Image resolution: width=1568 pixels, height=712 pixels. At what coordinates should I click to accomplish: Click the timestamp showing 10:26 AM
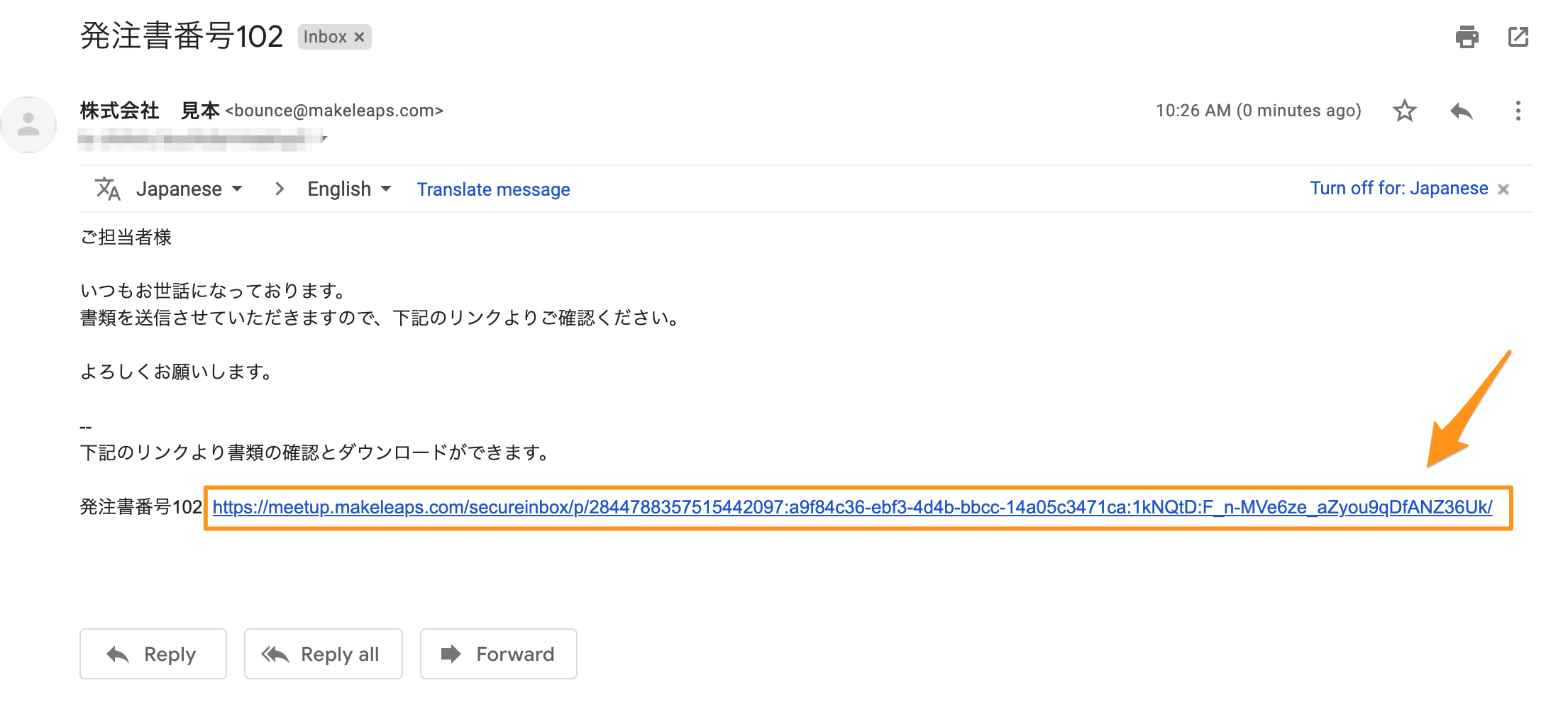[1259, 111]
